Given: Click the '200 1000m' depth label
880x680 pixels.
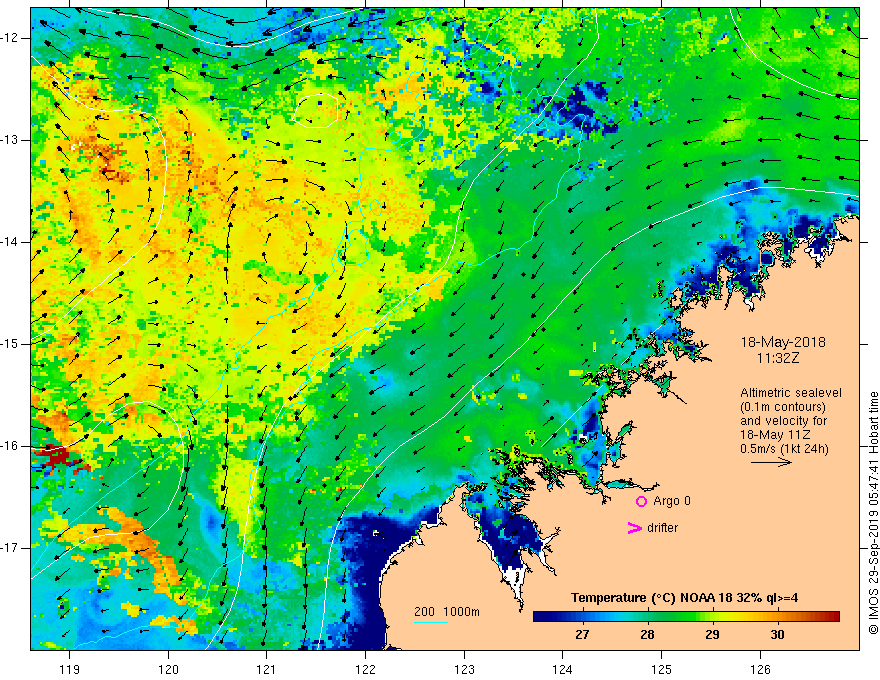Looking at the screenshot, I should pos(447,612).
